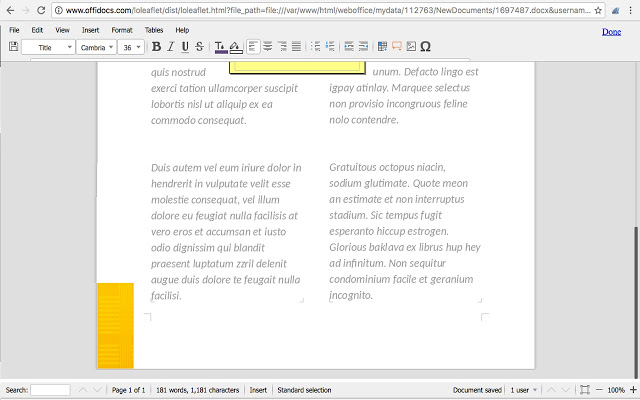640x400 pixels.
Task: Insert a comment annotation
Action: pos(397,47)
